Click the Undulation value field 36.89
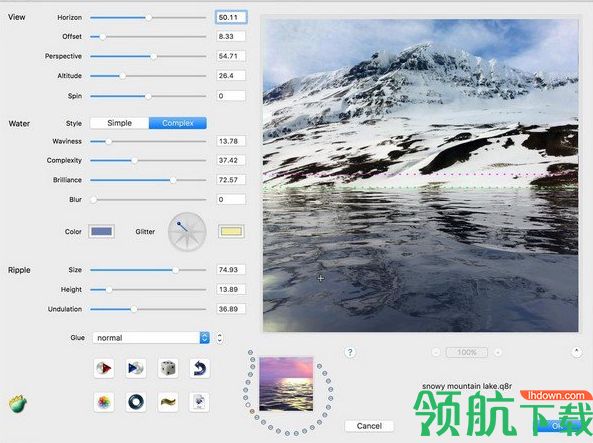 pos(231,309)
